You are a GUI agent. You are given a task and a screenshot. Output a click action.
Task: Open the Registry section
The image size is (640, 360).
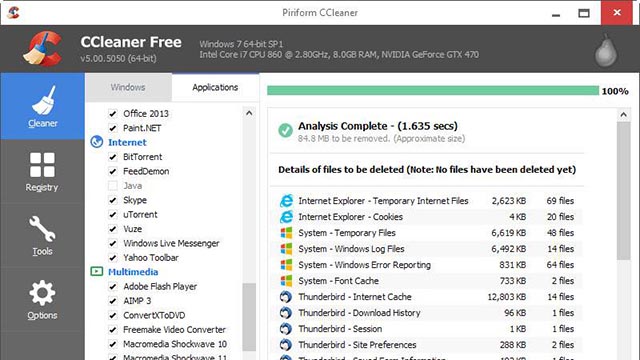[x=42, y=171]
